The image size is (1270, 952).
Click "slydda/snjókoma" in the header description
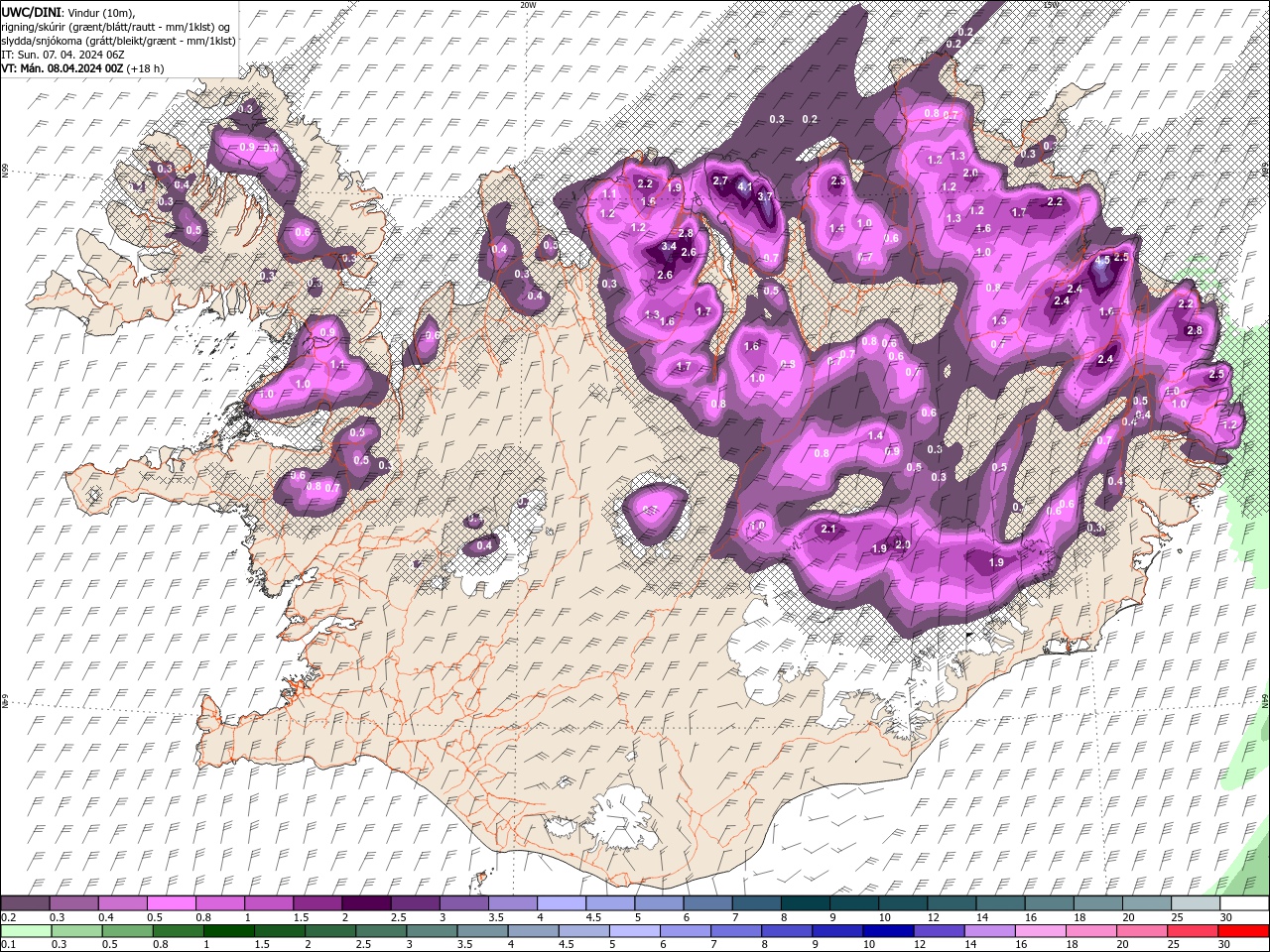pyautogui.click(x=42, y=40)
